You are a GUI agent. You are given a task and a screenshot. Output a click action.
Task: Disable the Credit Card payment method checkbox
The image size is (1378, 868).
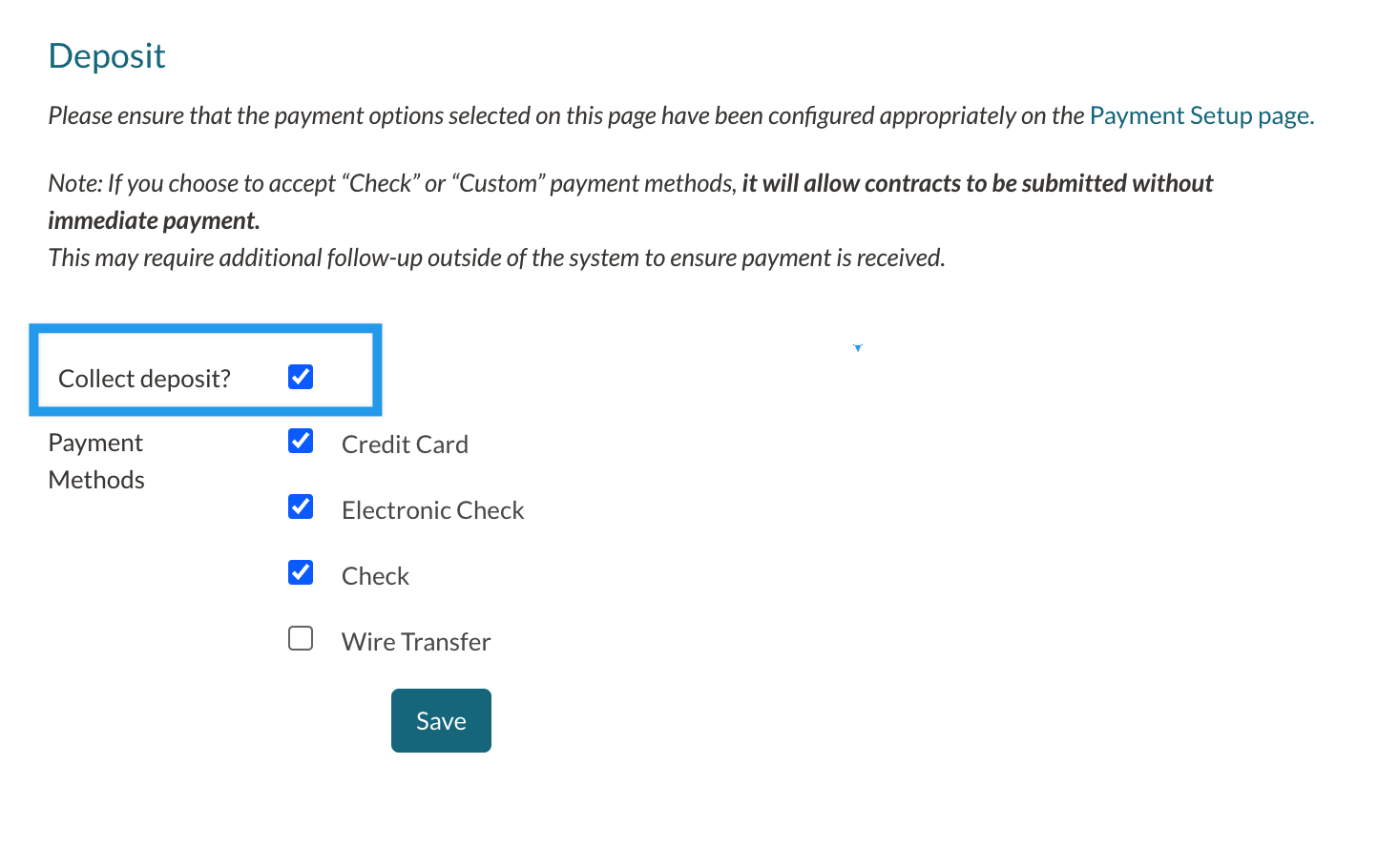[301, 441]
